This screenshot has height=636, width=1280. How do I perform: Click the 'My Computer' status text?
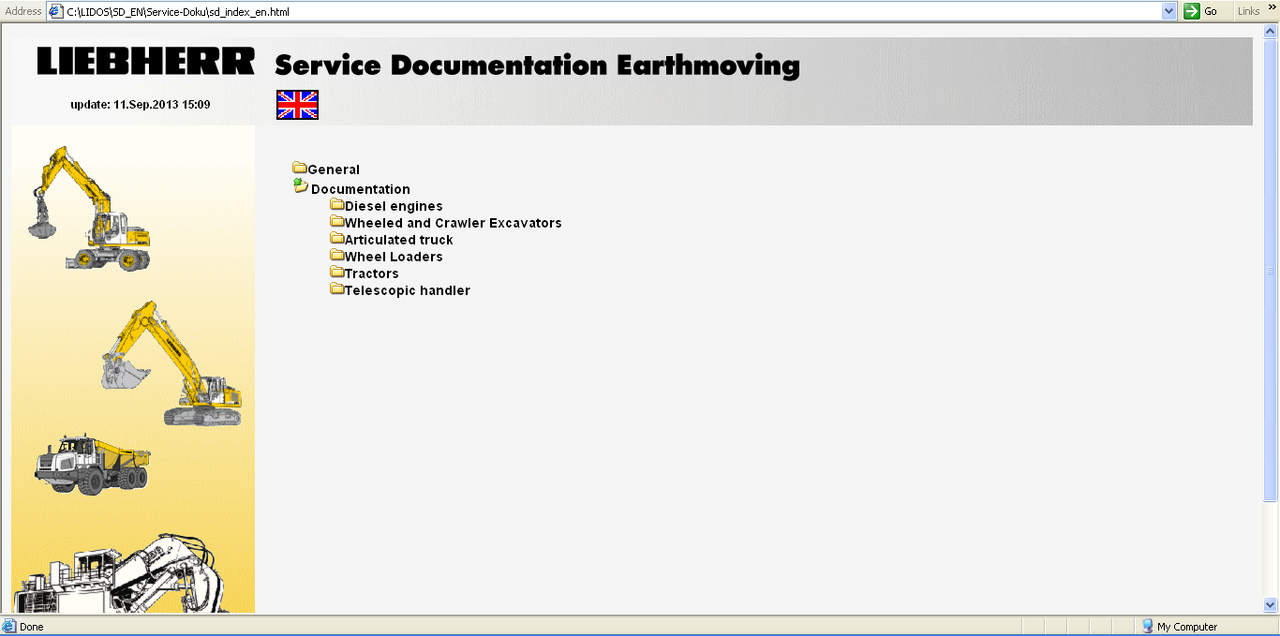[x=1187, y=627]
